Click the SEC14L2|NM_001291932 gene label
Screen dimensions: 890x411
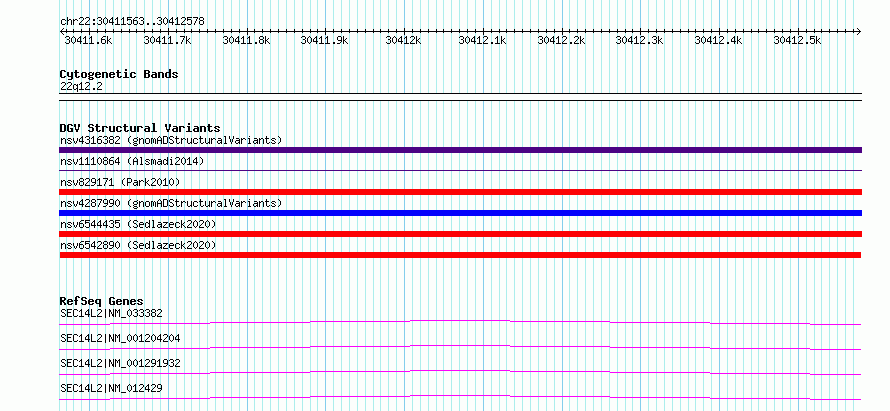pyautogui.click(x=120, y=363)
